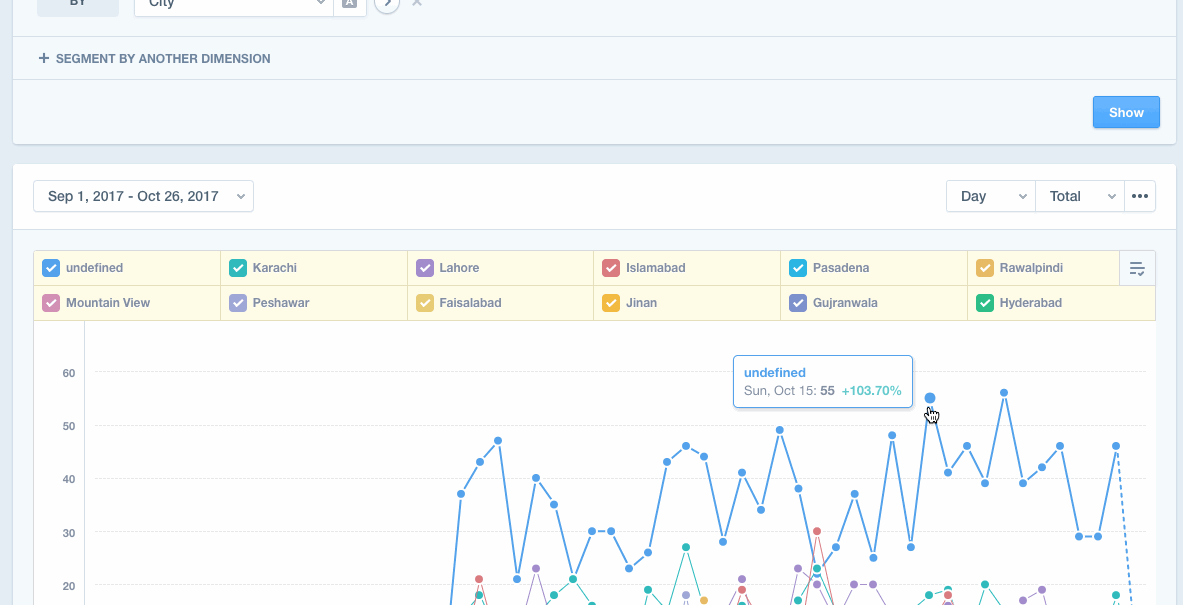Image resolution: width=1183 pixels, height=605 pixels.
Task: Expand the Day interval dropdown
Action: click(x=990, y=196)
